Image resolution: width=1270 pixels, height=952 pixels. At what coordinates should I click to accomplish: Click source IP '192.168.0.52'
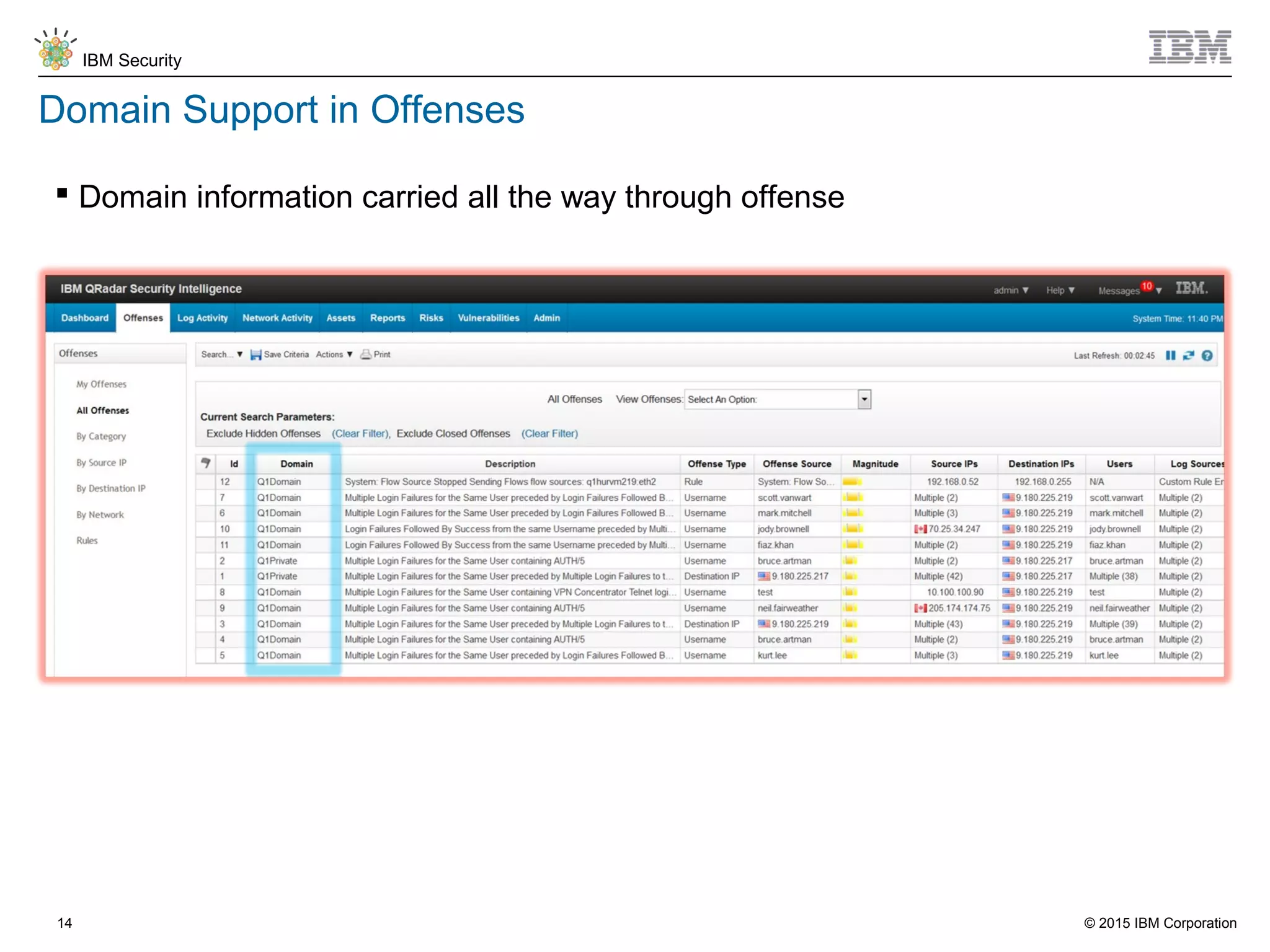click(952, 482)
